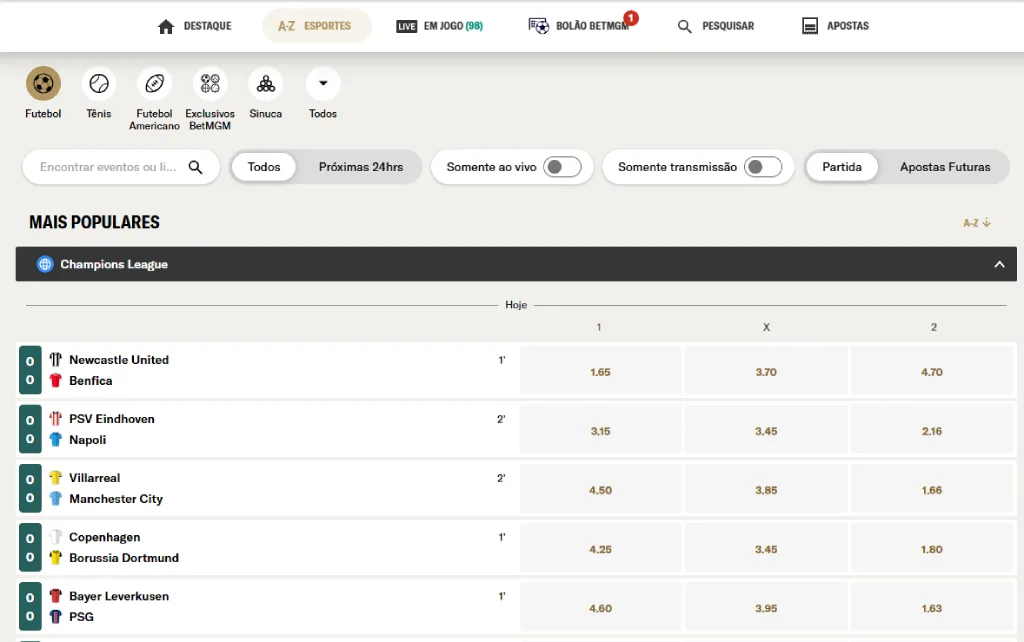This screenshot has height=642, width=1024.
Task: Select the Futebol Americano icon
Action: click(x=154, y=84)
